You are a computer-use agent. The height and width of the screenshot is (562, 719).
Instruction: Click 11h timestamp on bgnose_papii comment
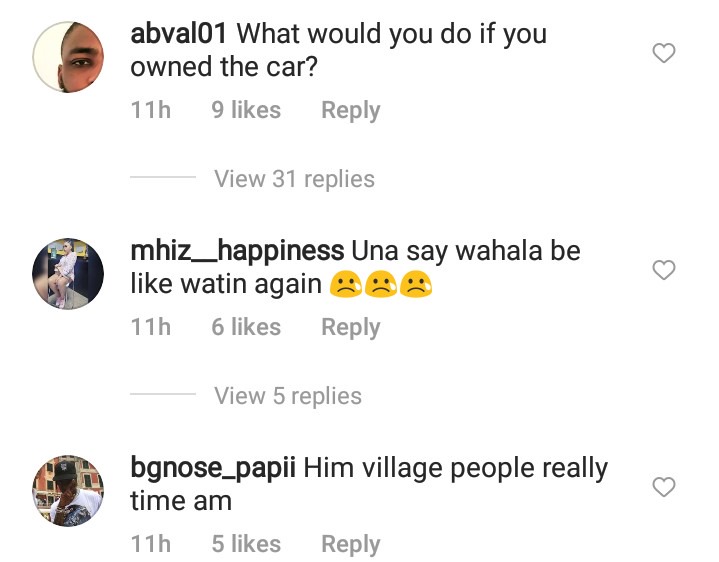pyautogui.click(x=151, y=544)
